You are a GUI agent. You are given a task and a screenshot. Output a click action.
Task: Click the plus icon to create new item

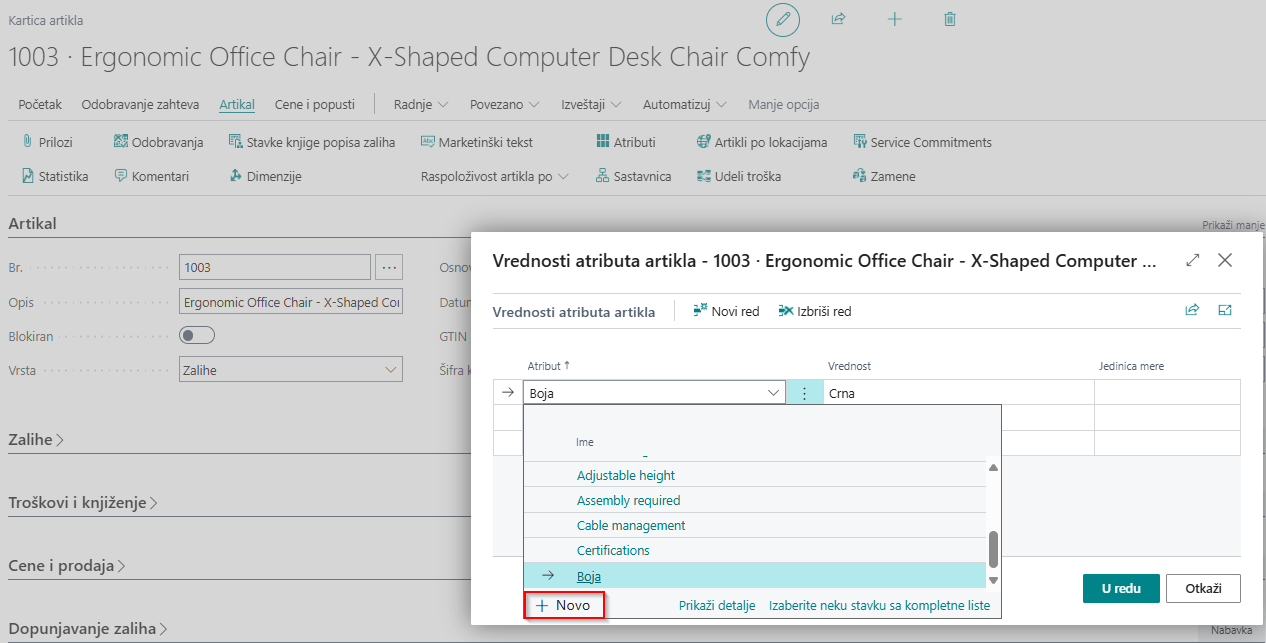click(895, 20)
